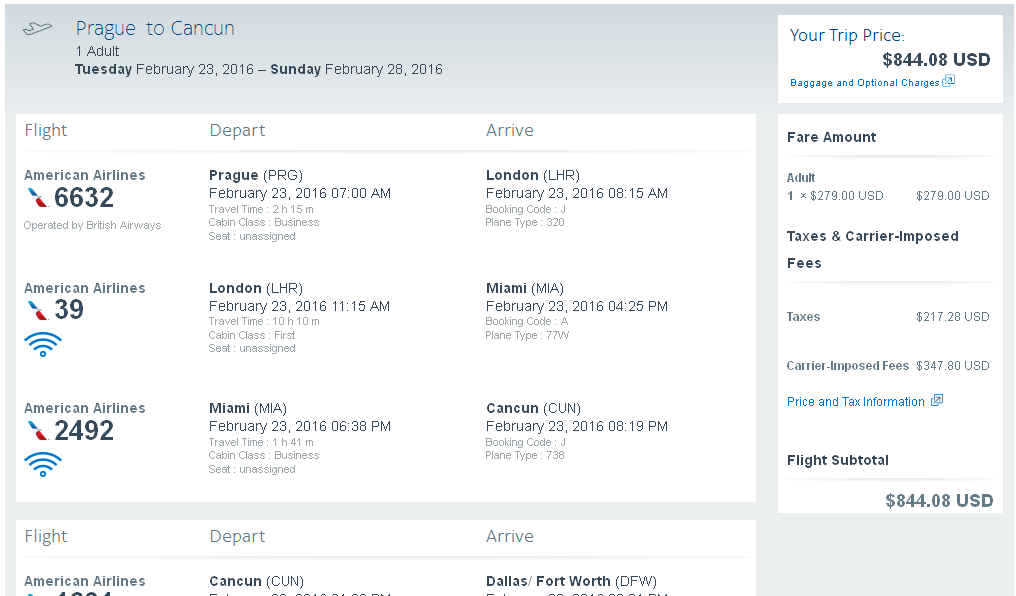Open the Price and Tax Information link
1016x596 pixels.
click(855, 402)
